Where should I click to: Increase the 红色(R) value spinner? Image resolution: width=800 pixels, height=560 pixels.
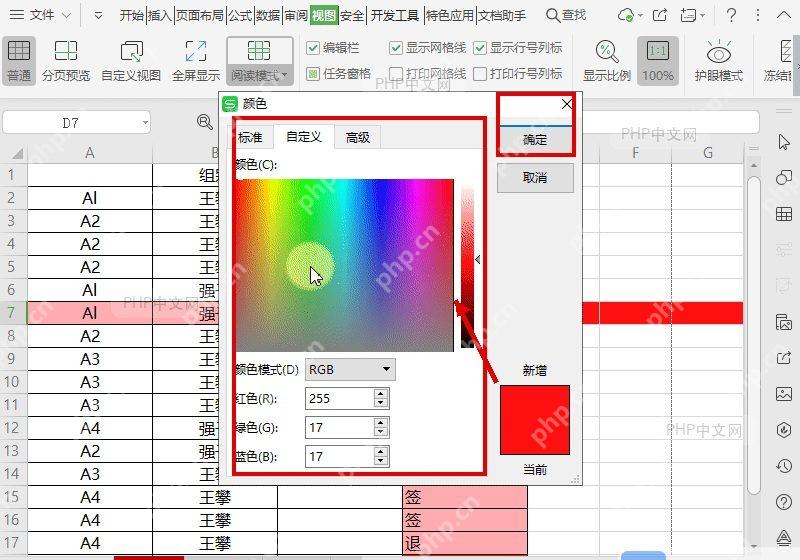[381, 393]
